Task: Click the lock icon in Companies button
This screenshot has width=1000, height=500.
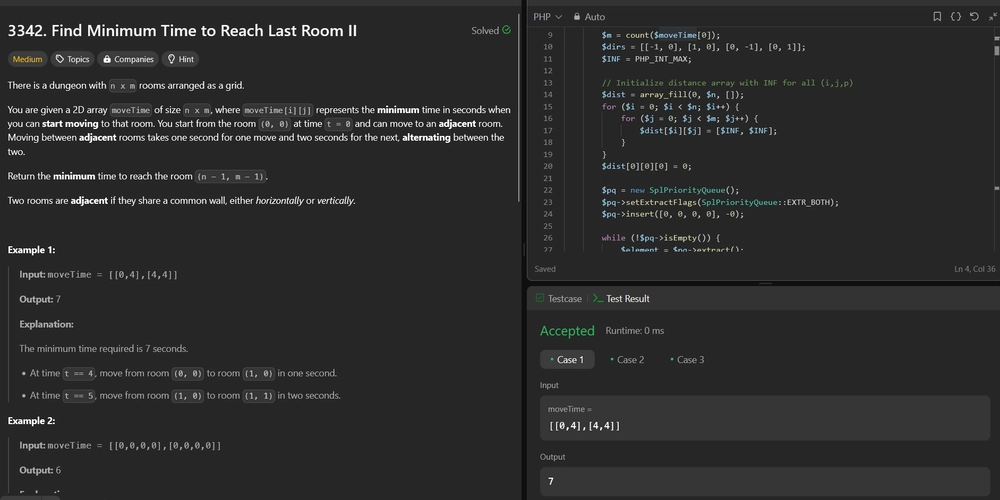Action: click(x=107, y=59)
